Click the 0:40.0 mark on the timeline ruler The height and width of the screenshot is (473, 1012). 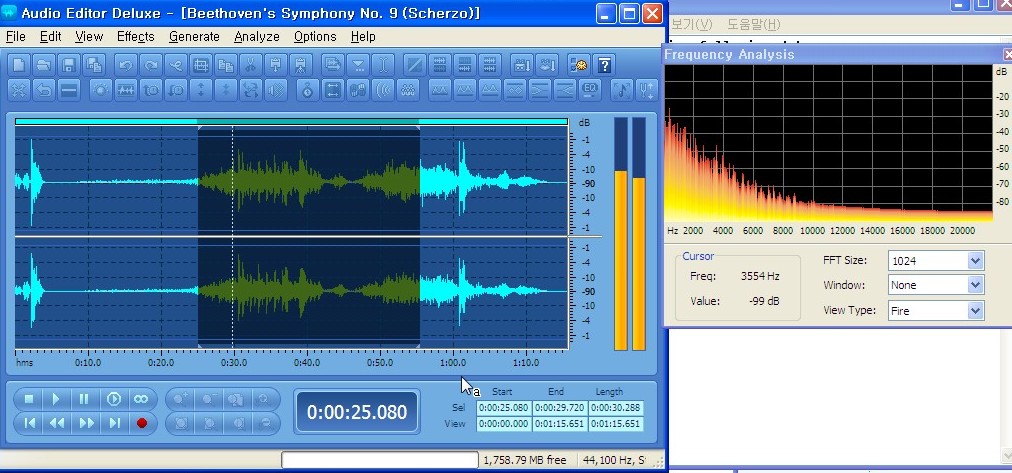(307, 363)
